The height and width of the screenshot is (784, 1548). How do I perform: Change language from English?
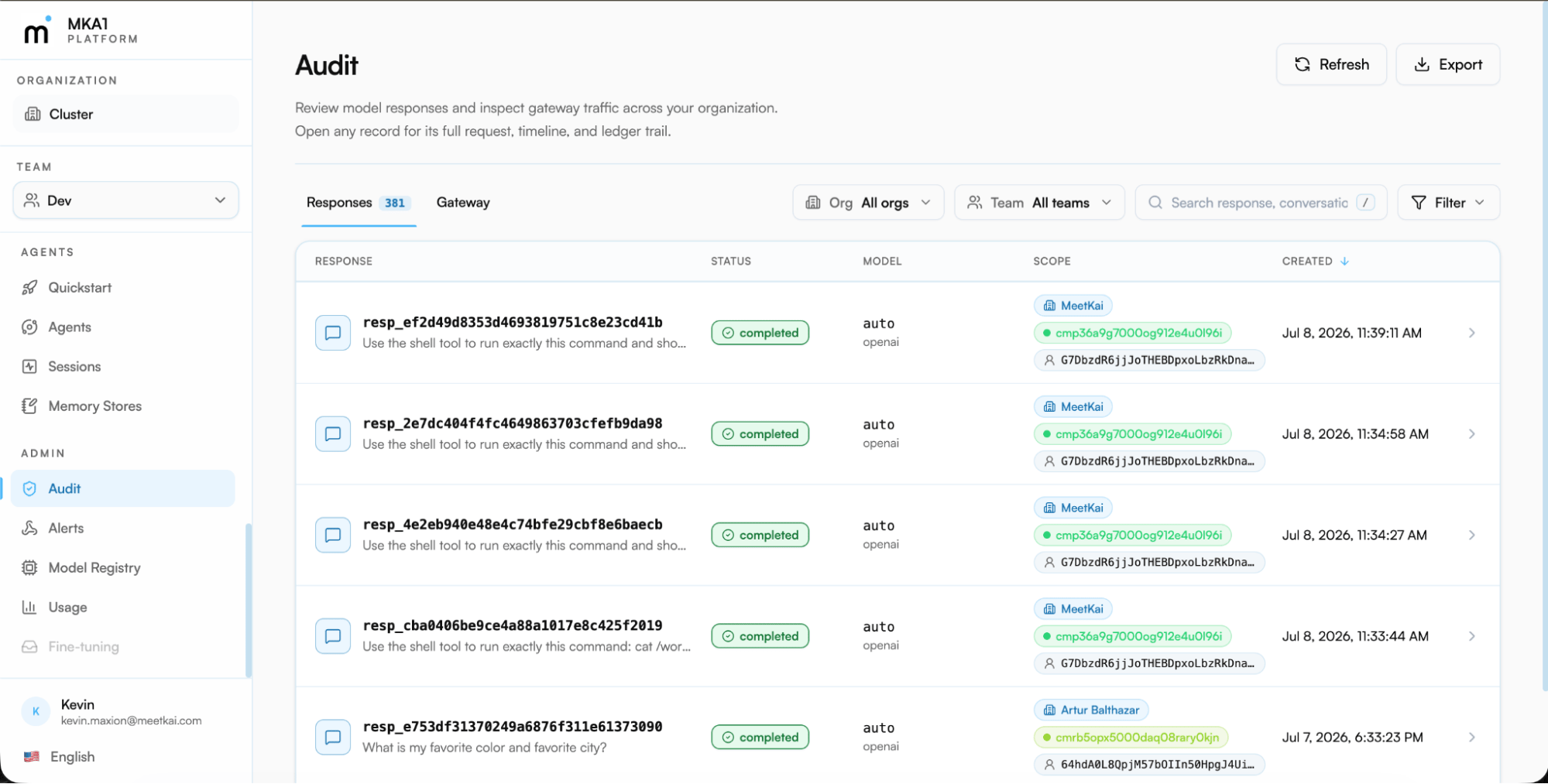pos(72,757)
